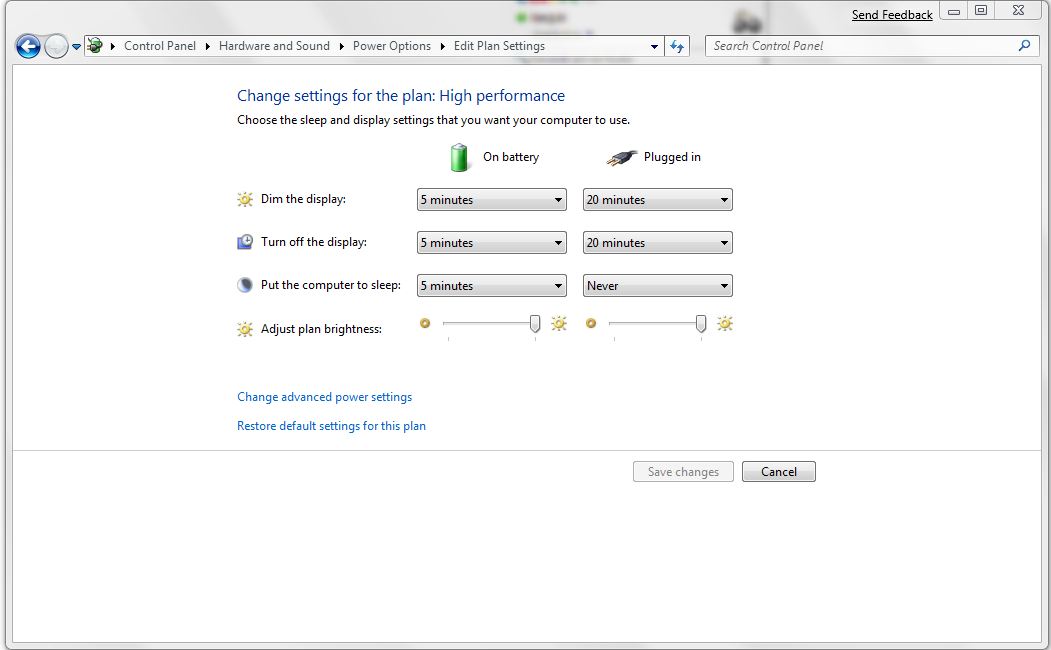
Task: Open sleep On battery dropdown
Action: [x=491, y=285]
